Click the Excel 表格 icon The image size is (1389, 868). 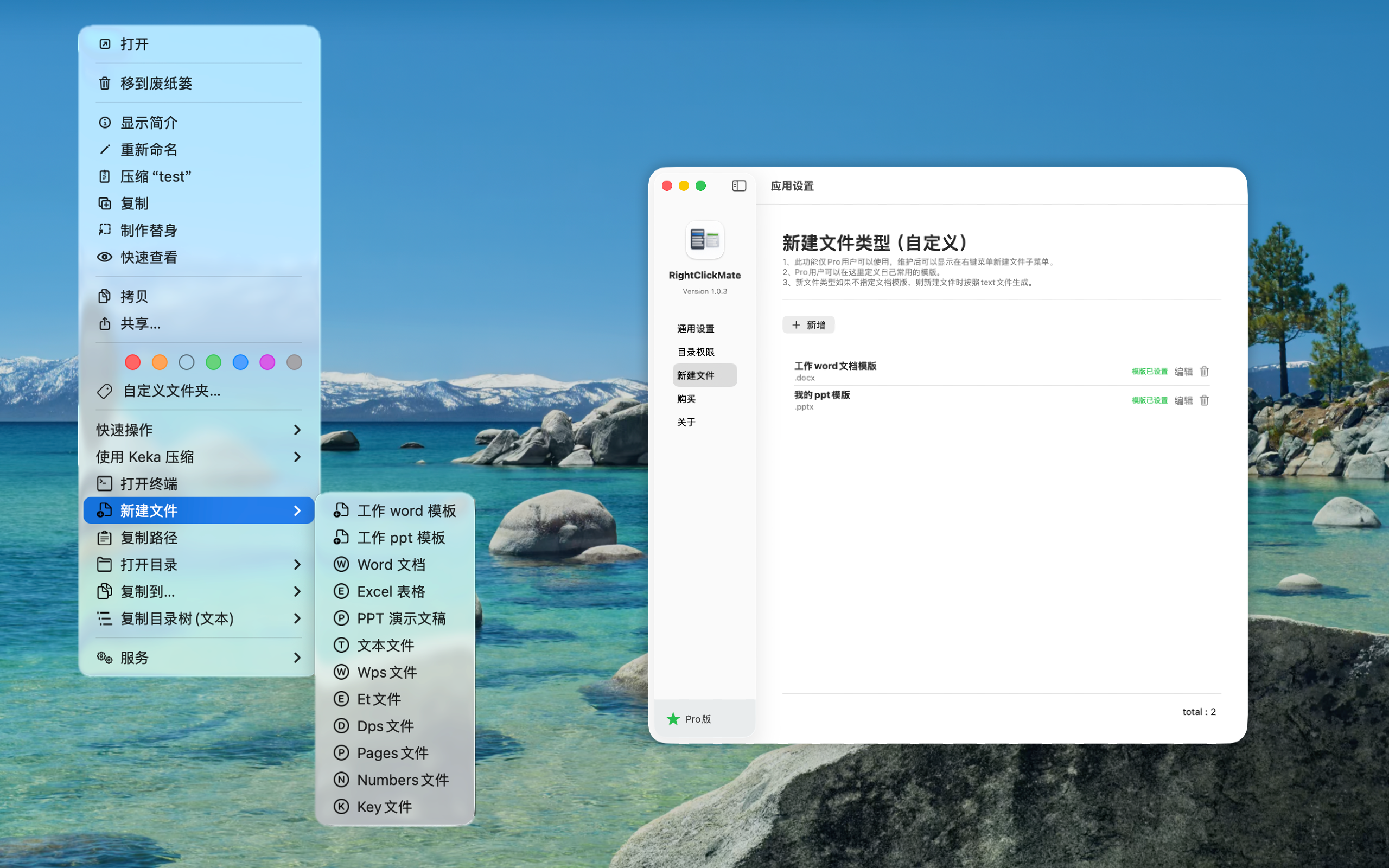tap(342, 591)
